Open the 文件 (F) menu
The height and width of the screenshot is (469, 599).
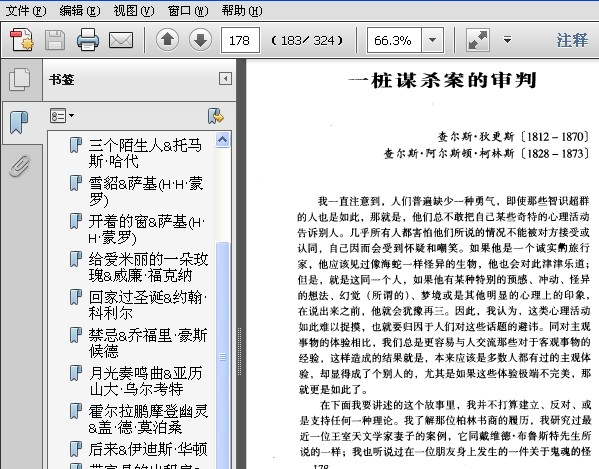point(26,11)
